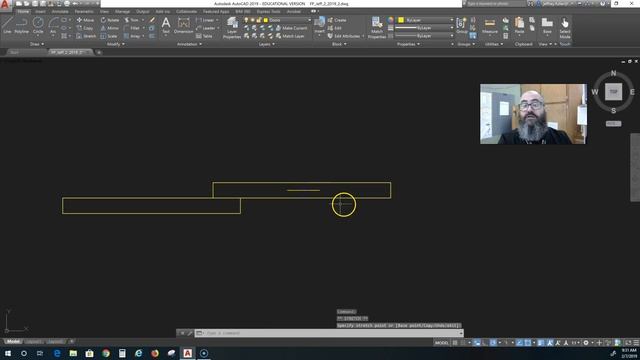Open the Parametric ribbon tab
This screenshot has height=360, width=640.
[x=84, y=12]
